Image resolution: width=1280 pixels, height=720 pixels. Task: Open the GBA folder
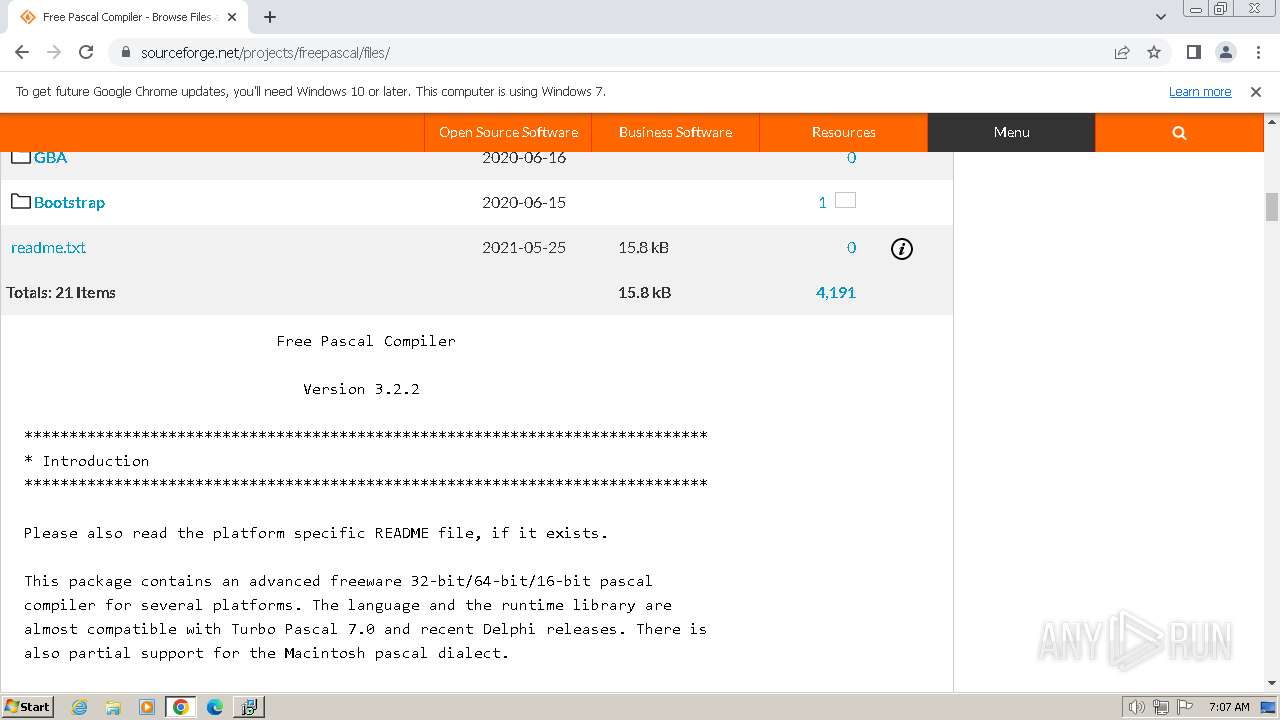pos(50,157)
